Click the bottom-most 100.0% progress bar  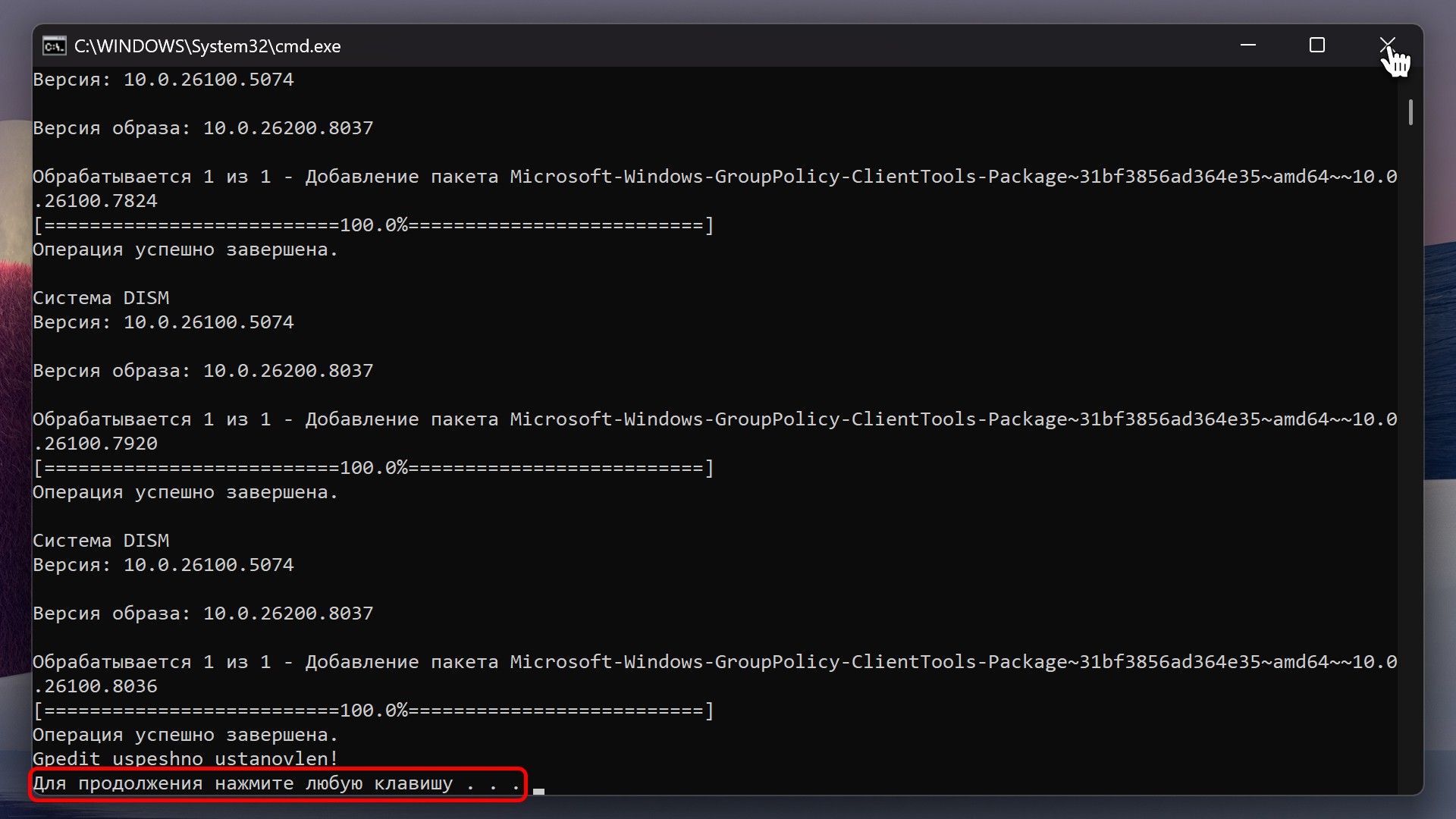[x=373, y=711]
